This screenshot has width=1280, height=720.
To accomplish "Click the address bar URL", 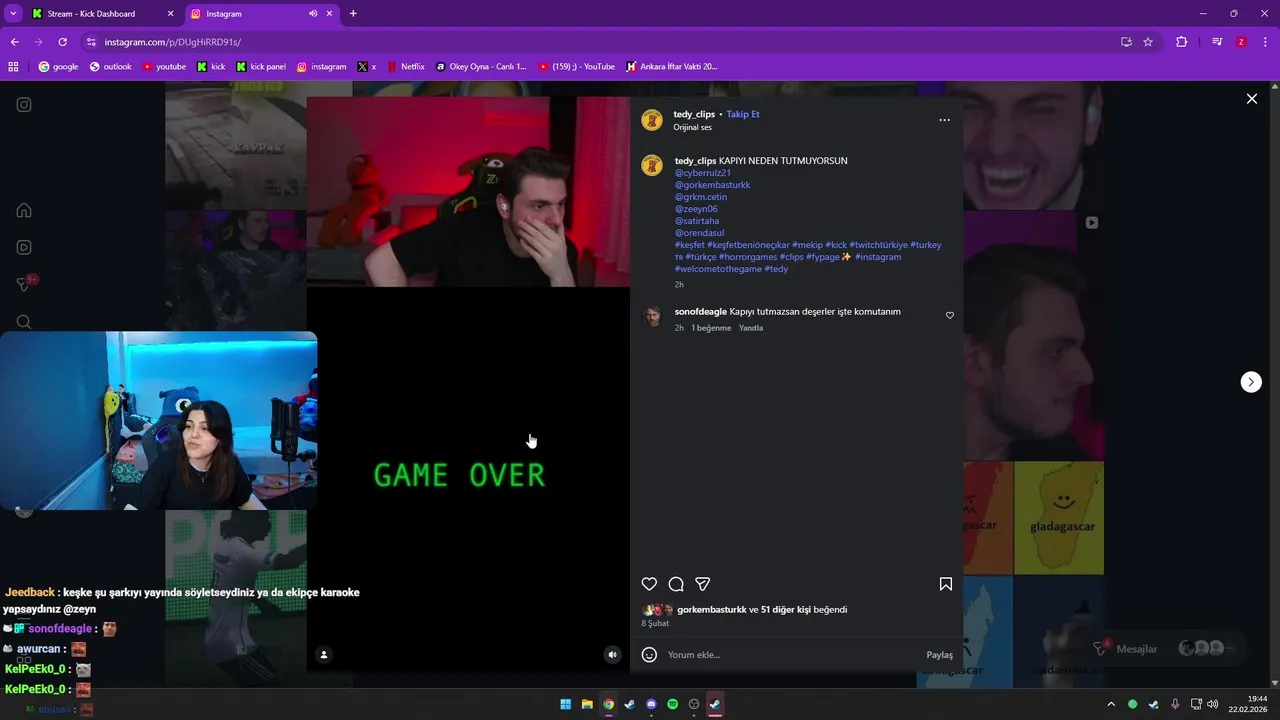I will (172, 42).
